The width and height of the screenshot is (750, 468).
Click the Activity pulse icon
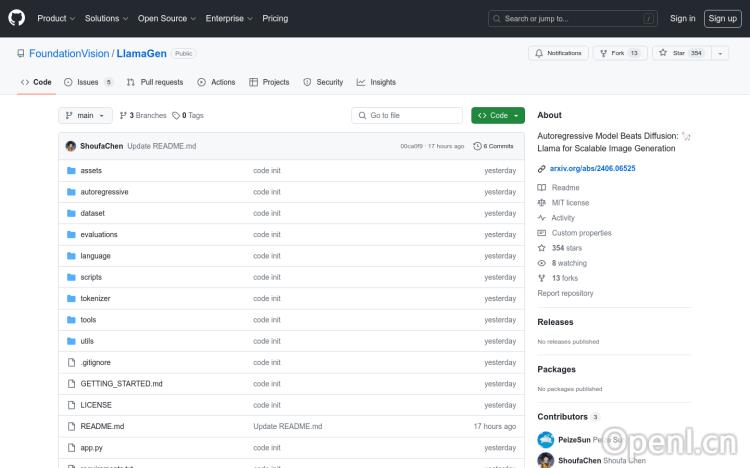pyautogui.click(x=542, y=217)
